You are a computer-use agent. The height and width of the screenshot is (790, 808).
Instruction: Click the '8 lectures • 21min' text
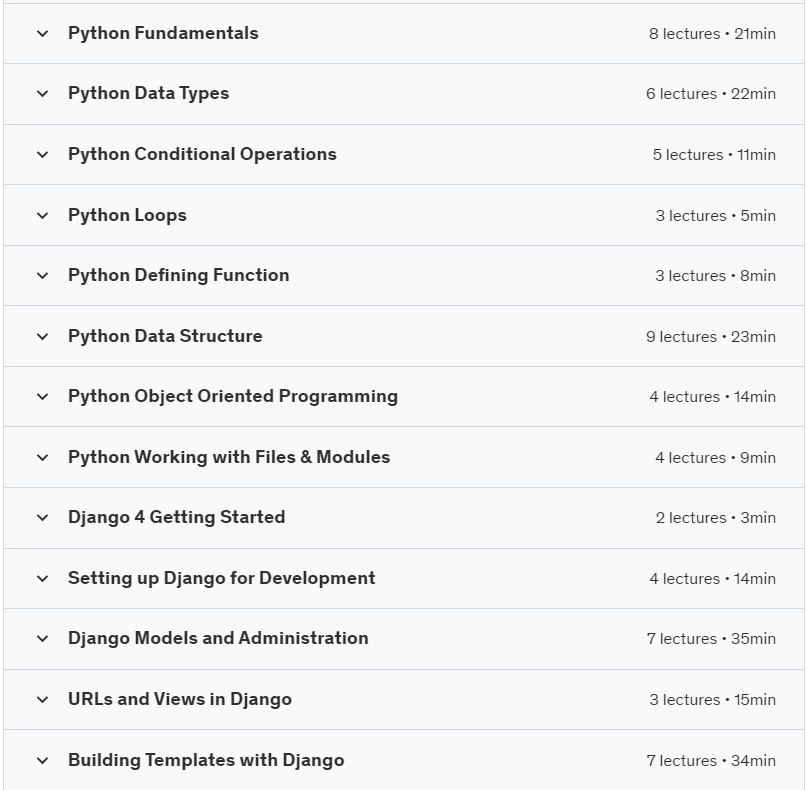(x=712, y=34)
